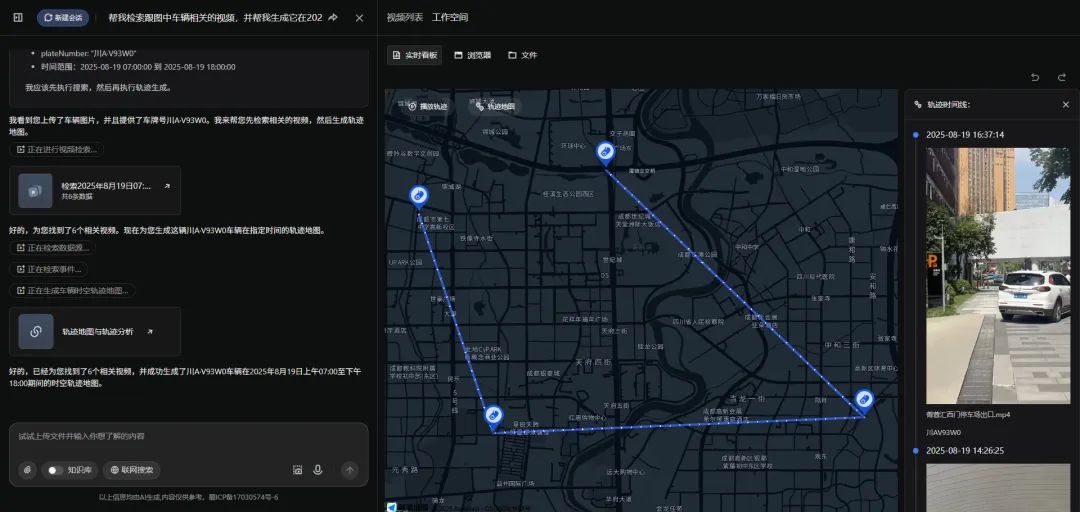Click the map navigation arrow icon at bottom-left
The image size is (1080, 512).
392,507
